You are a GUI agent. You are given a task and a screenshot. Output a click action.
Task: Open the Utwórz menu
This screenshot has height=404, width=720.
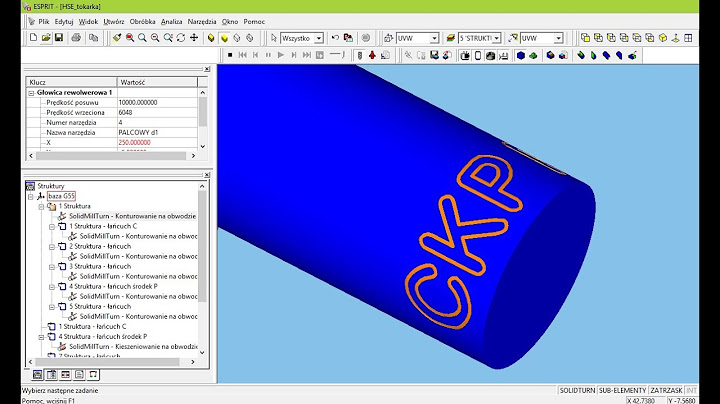[x=114, y=22]
